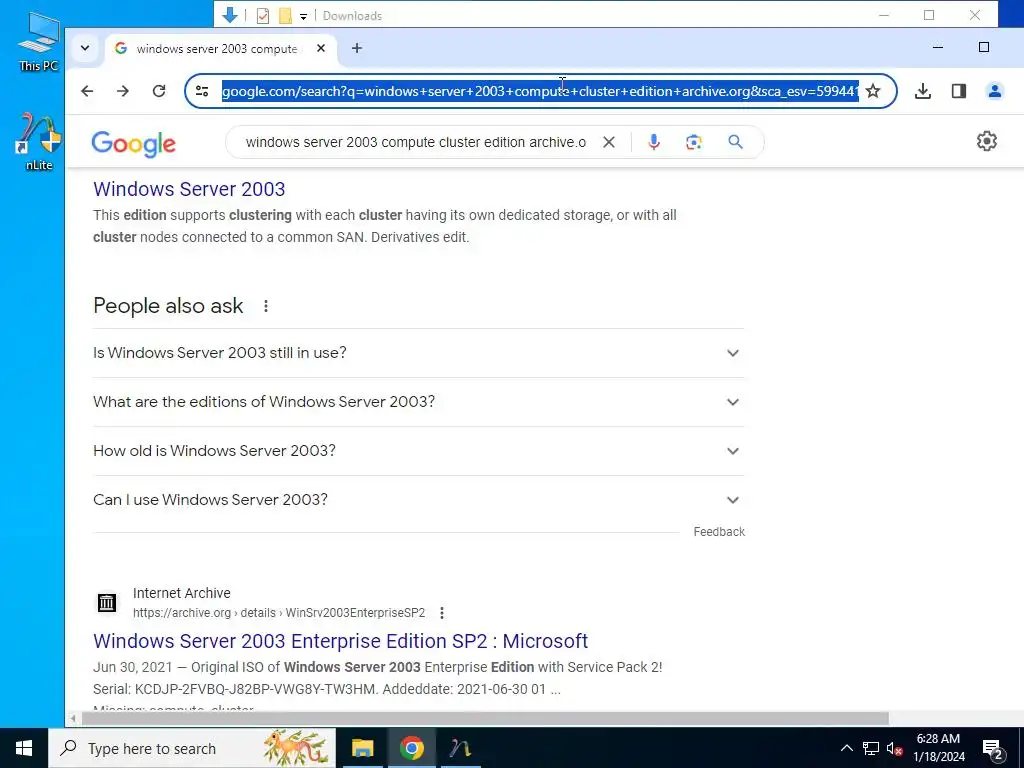Open the clock and date flyout
Screen dimensions: 1024x768
point(938,748)
